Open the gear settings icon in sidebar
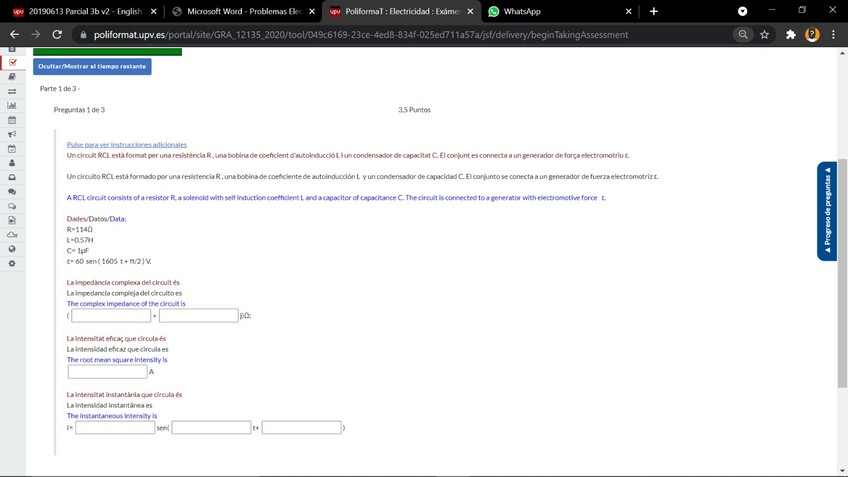This screenshot has width=848, height=477. coord(12,263)
